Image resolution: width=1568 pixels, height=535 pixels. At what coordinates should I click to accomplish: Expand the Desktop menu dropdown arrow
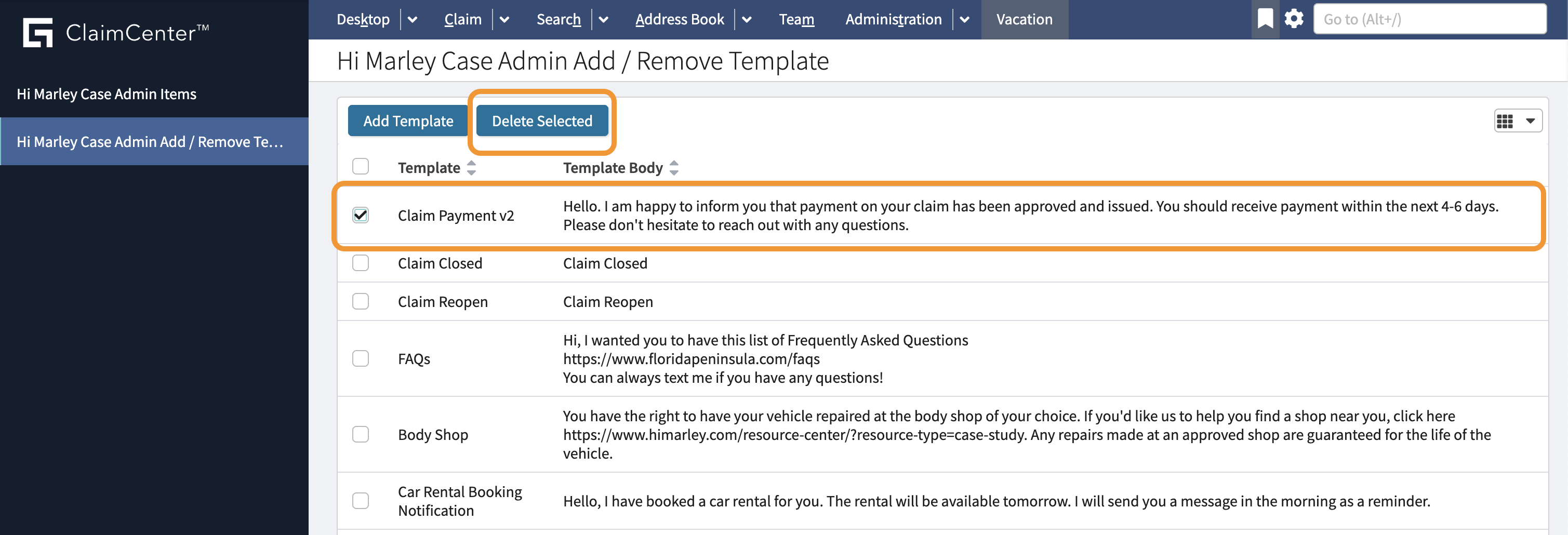(412, 19)
